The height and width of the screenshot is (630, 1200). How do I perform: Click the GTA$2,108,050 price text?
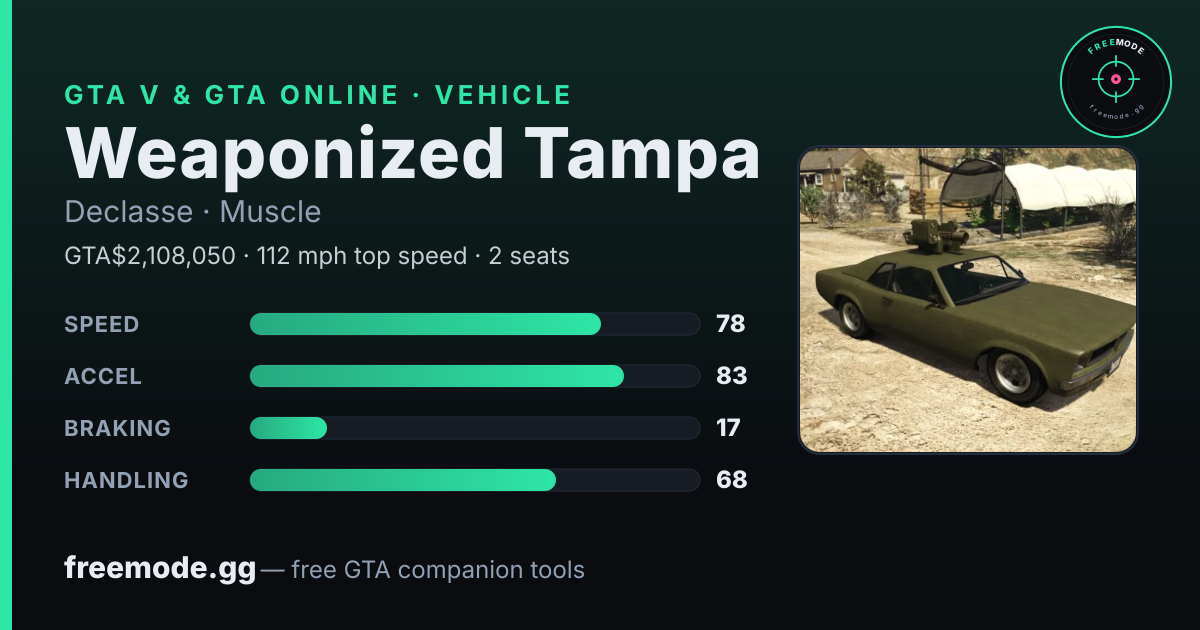coord(150,256)
